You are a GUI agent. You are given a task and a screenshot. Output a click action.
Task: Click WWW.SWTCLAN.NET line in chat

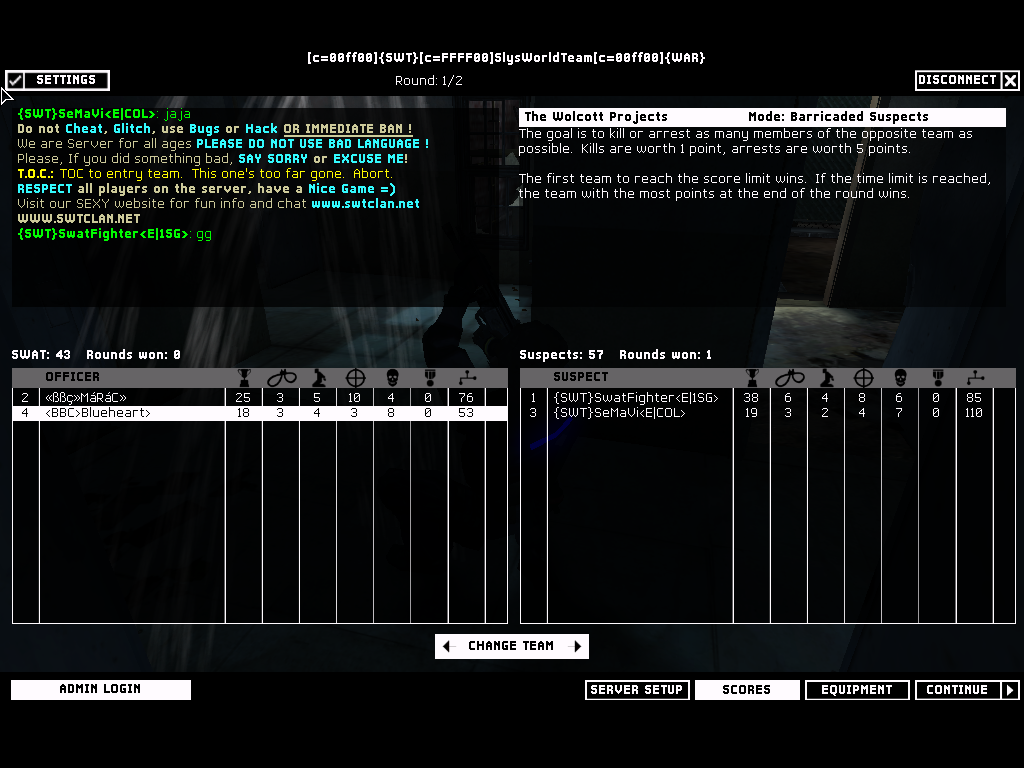(x=78, y=219)
